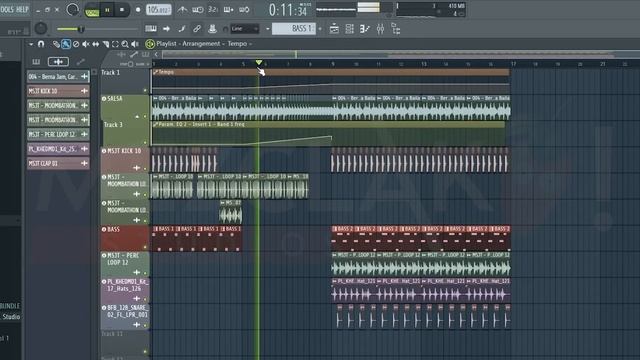
Task: Open the Browser tree icon
Action: [x=396, y=29]
